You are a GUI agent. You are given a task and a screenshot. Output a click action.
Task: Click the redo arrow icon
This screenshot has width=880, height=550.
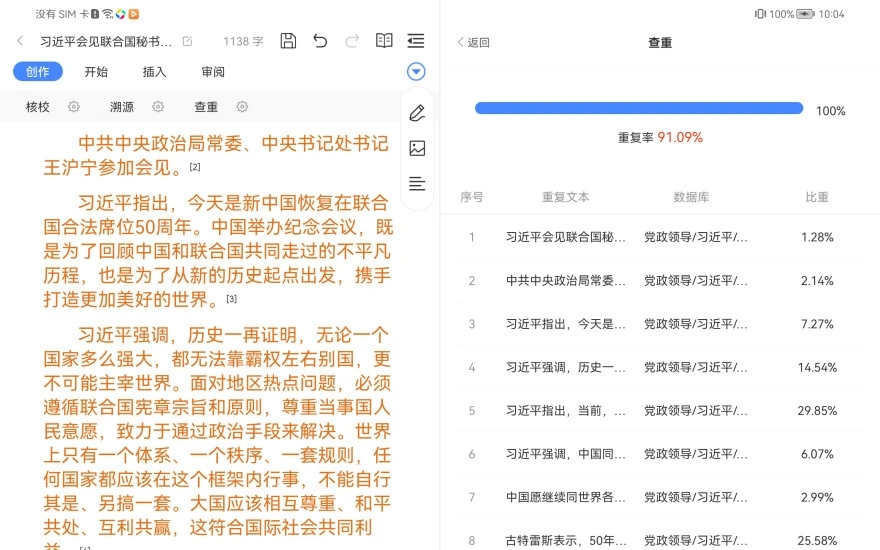click(352, 41)
